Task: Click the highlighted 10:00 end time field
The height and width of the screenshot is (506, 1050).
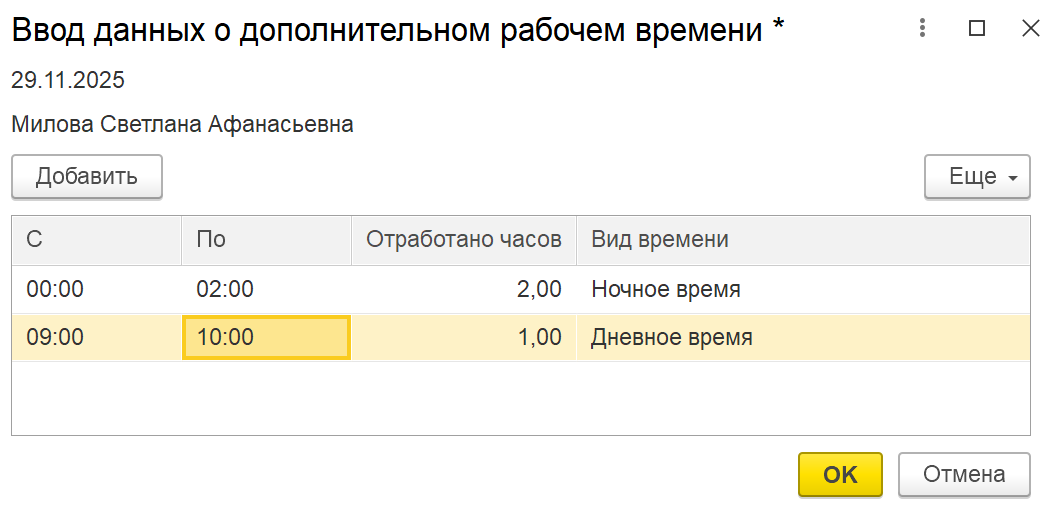Action: click(266, 338)
